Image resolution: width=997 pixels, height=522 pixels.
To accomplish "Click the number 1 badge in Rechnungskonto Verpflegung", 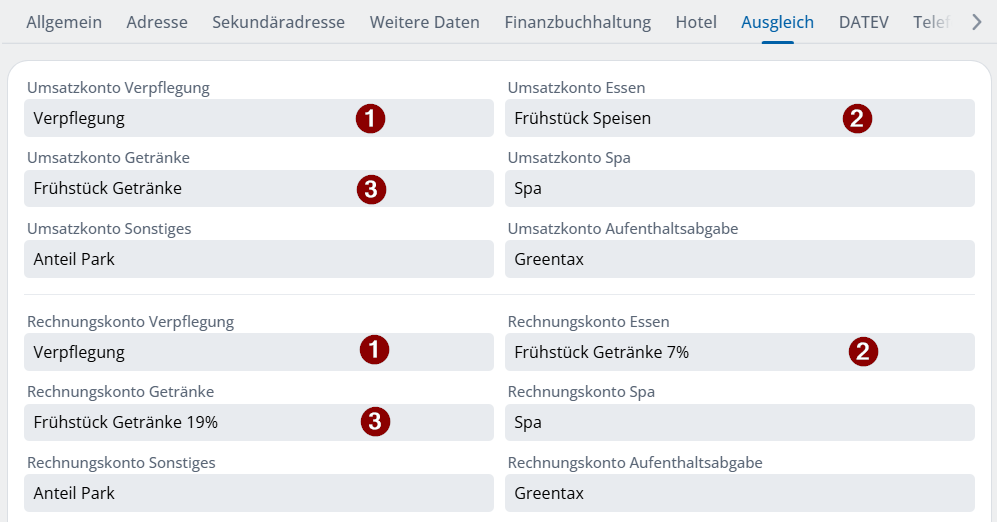I will (x=374, y=350).
